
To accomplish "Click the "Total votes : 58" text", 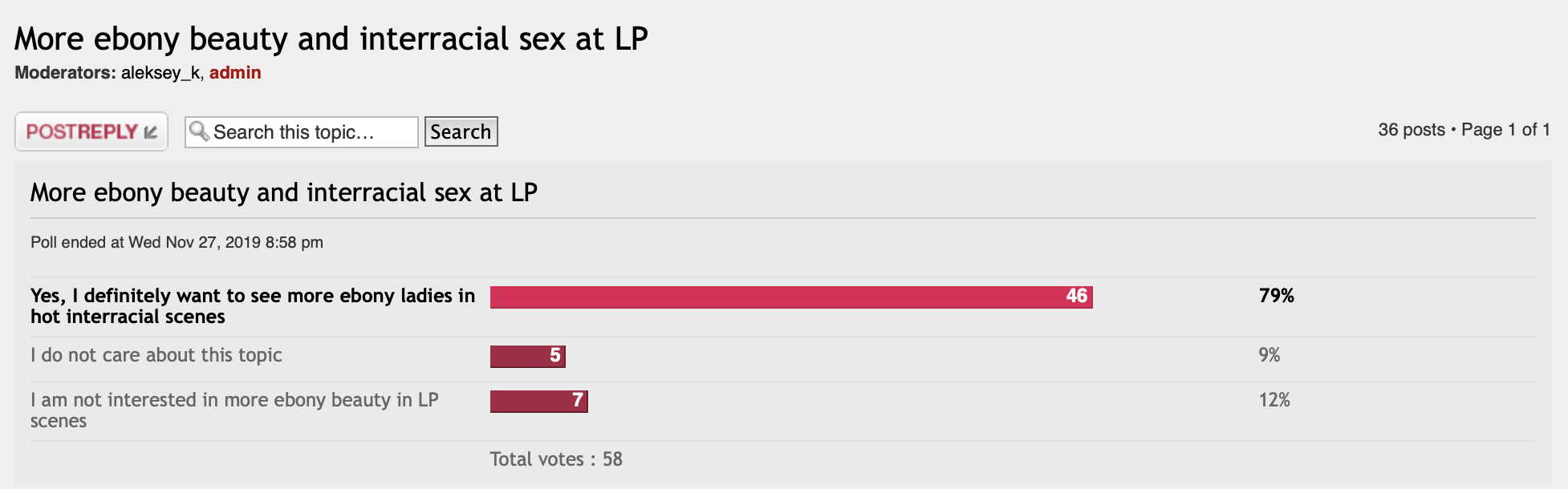I will 556,459.
